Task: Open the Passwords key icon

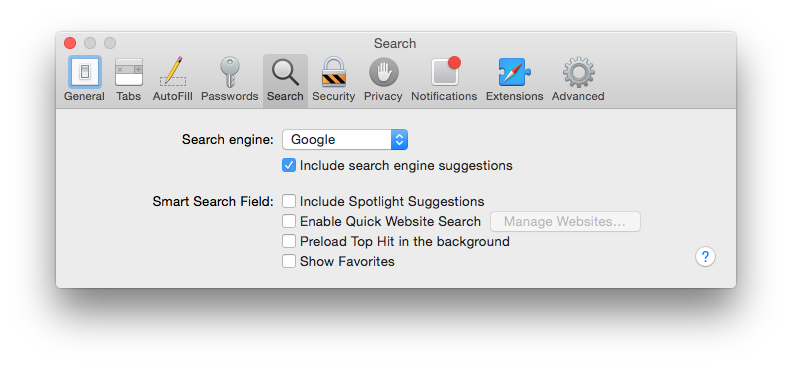Action: coord(230,72)
